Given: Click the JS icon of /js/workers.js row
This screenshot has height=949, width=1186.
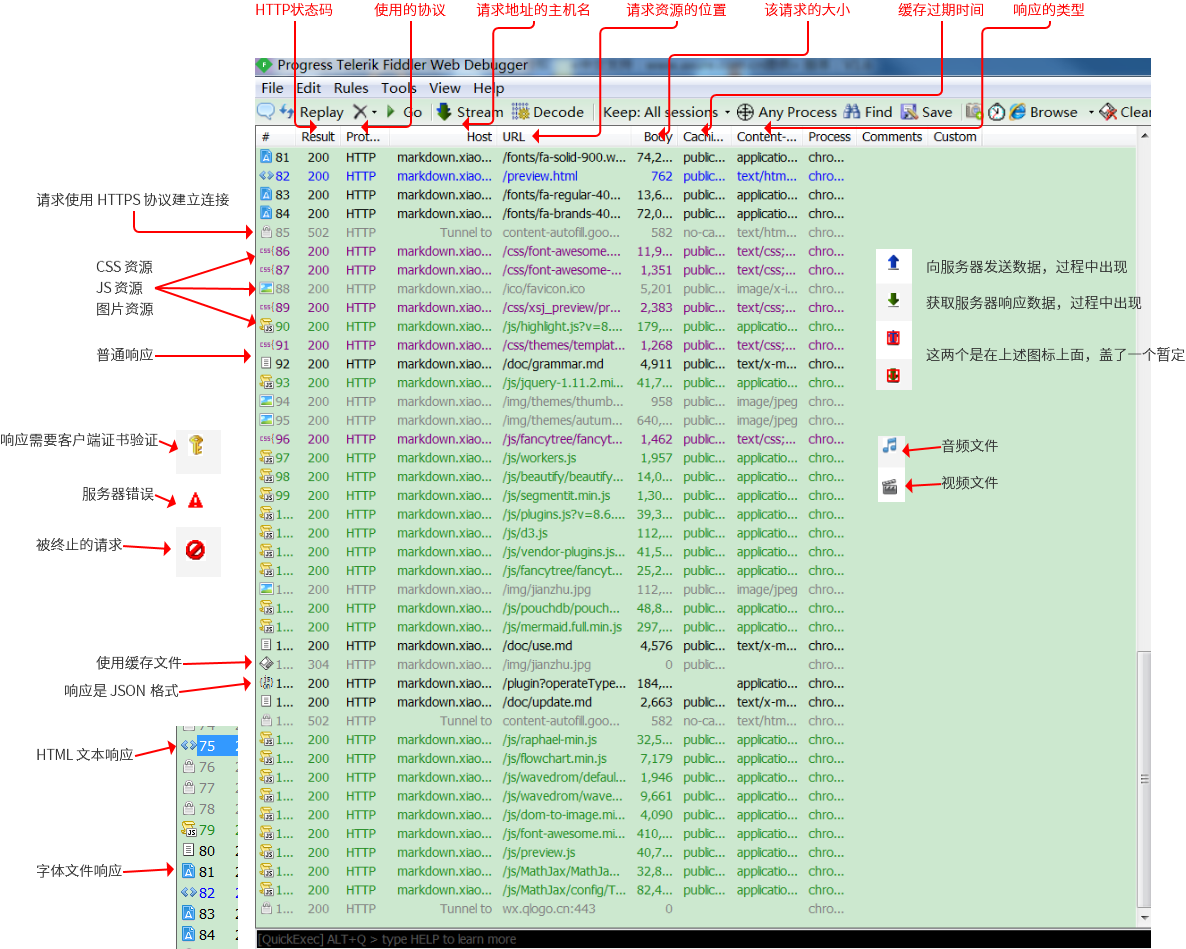Looking at the screenshot, I should 266,457.
